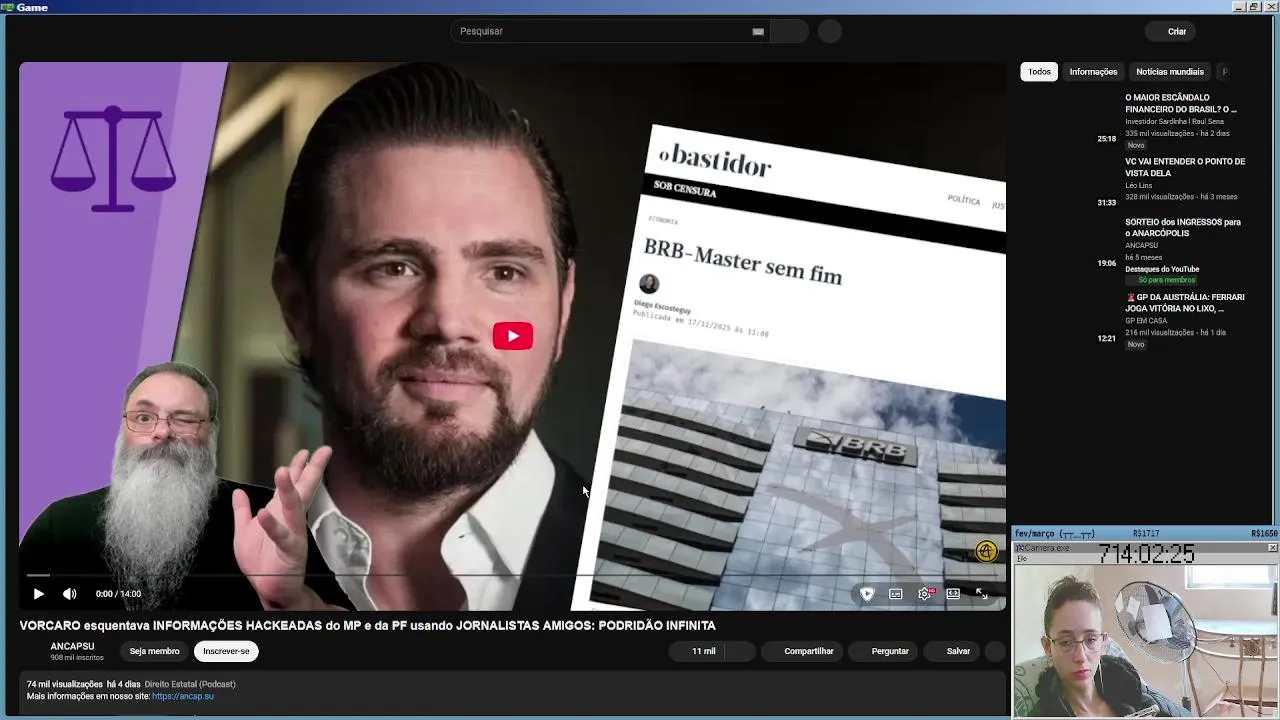Open the player settings gear

(x=925, y=594)
